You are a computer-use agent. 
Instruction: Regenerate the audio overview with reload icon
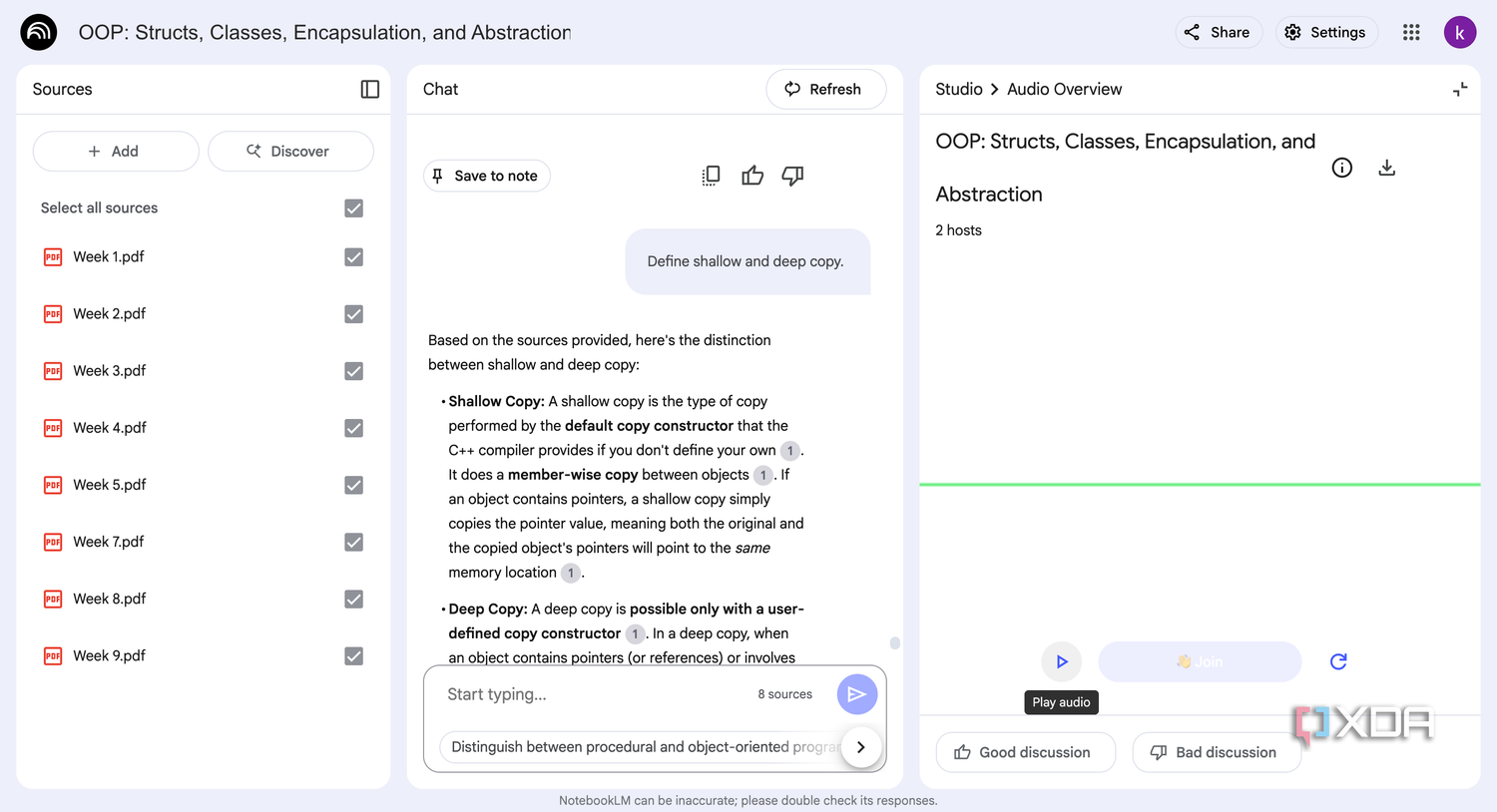pos(1339,661)
